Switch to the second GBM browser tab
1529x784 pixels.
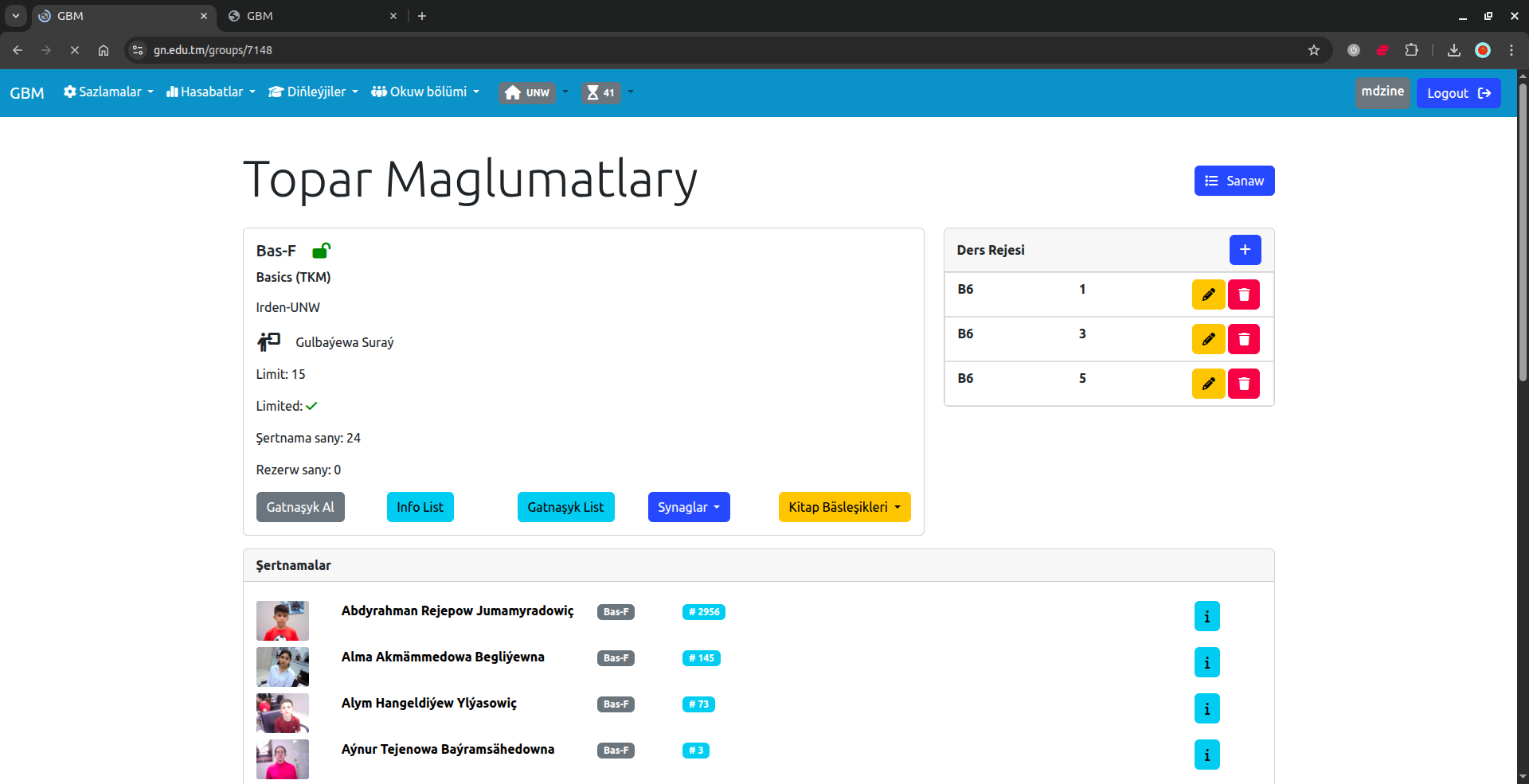click(x=311, y=16)
